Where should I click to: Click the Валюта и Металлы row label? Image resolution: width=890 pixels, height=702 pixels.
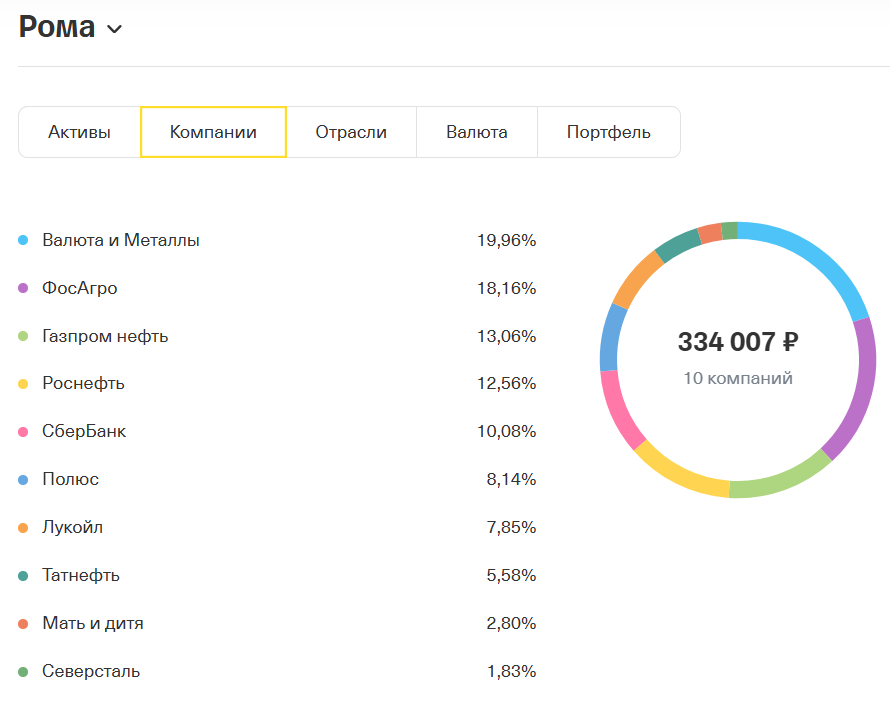121,240
